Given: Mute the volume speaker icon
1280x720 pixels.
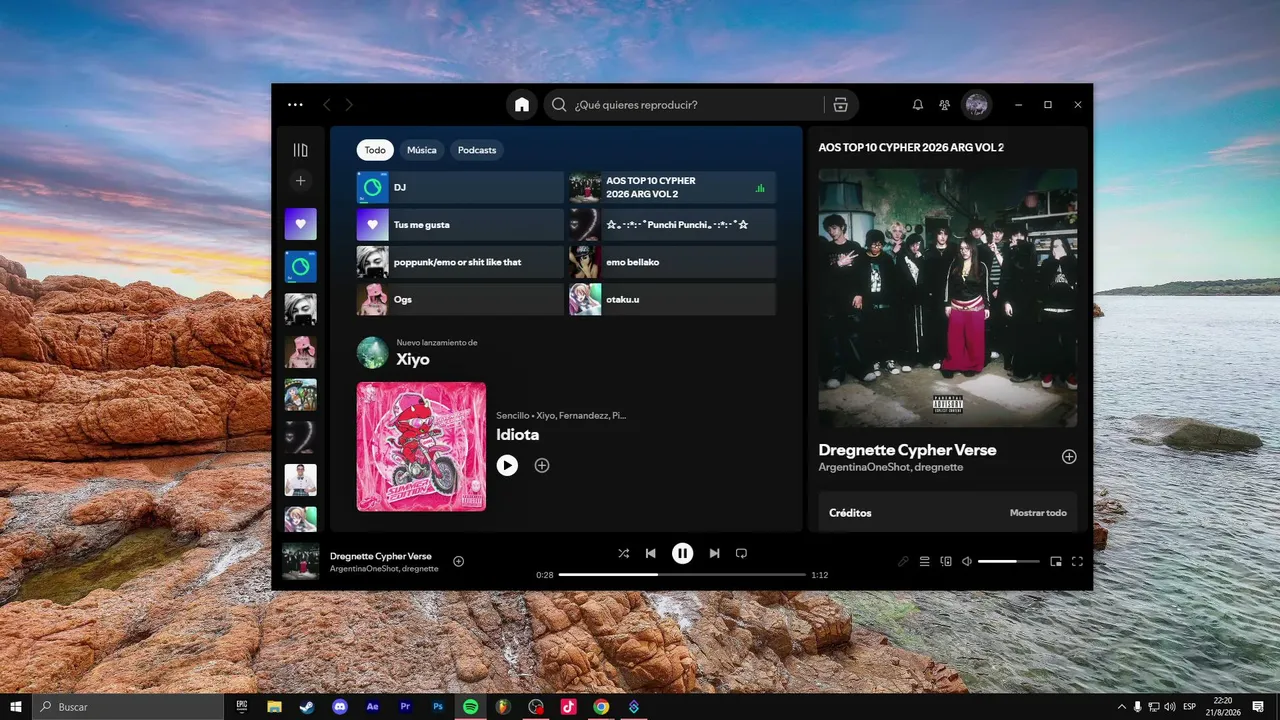Looking at the screenshot, I should coord(967,561).
